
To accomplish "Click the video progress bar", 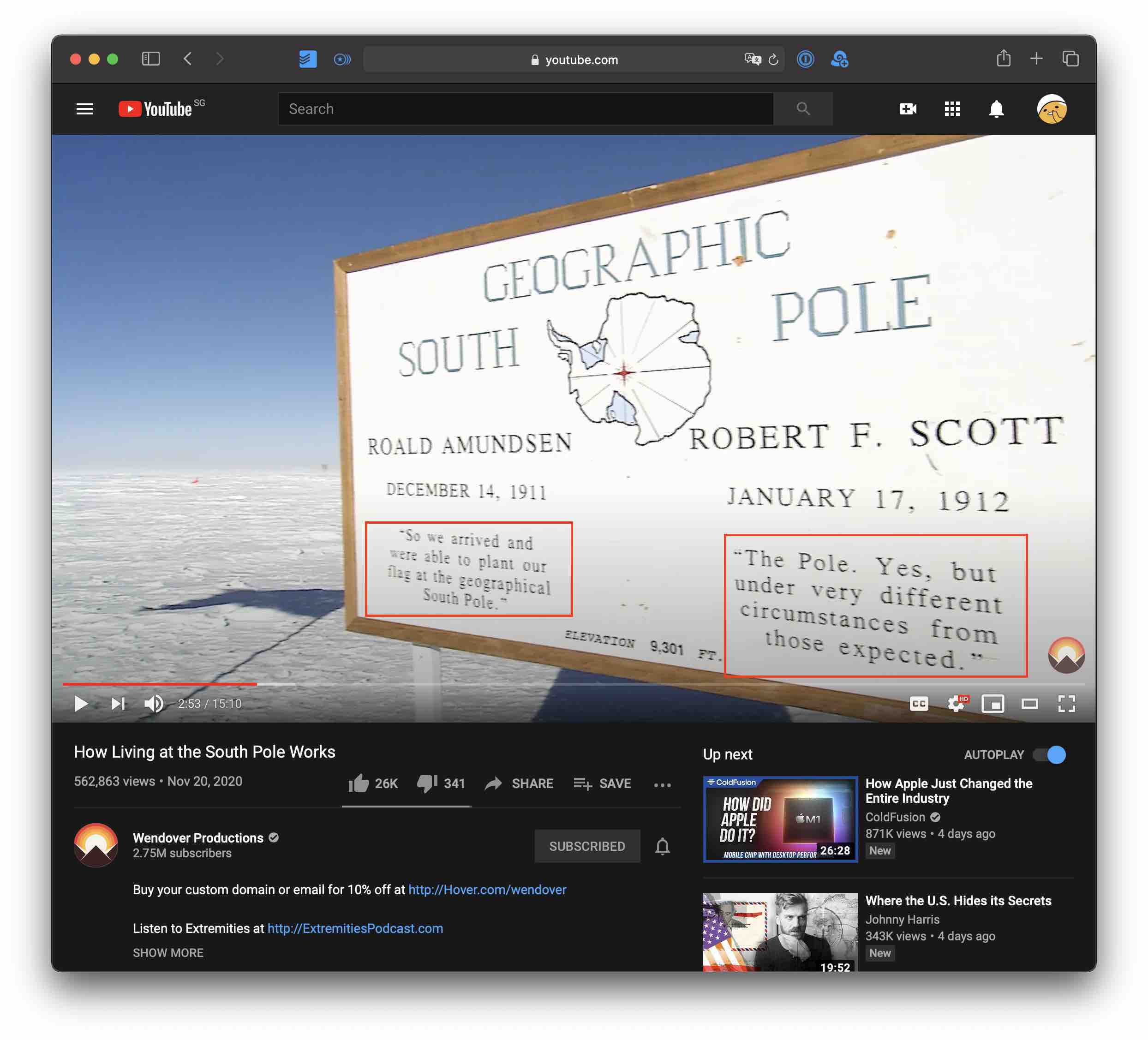I will point(574,683).
